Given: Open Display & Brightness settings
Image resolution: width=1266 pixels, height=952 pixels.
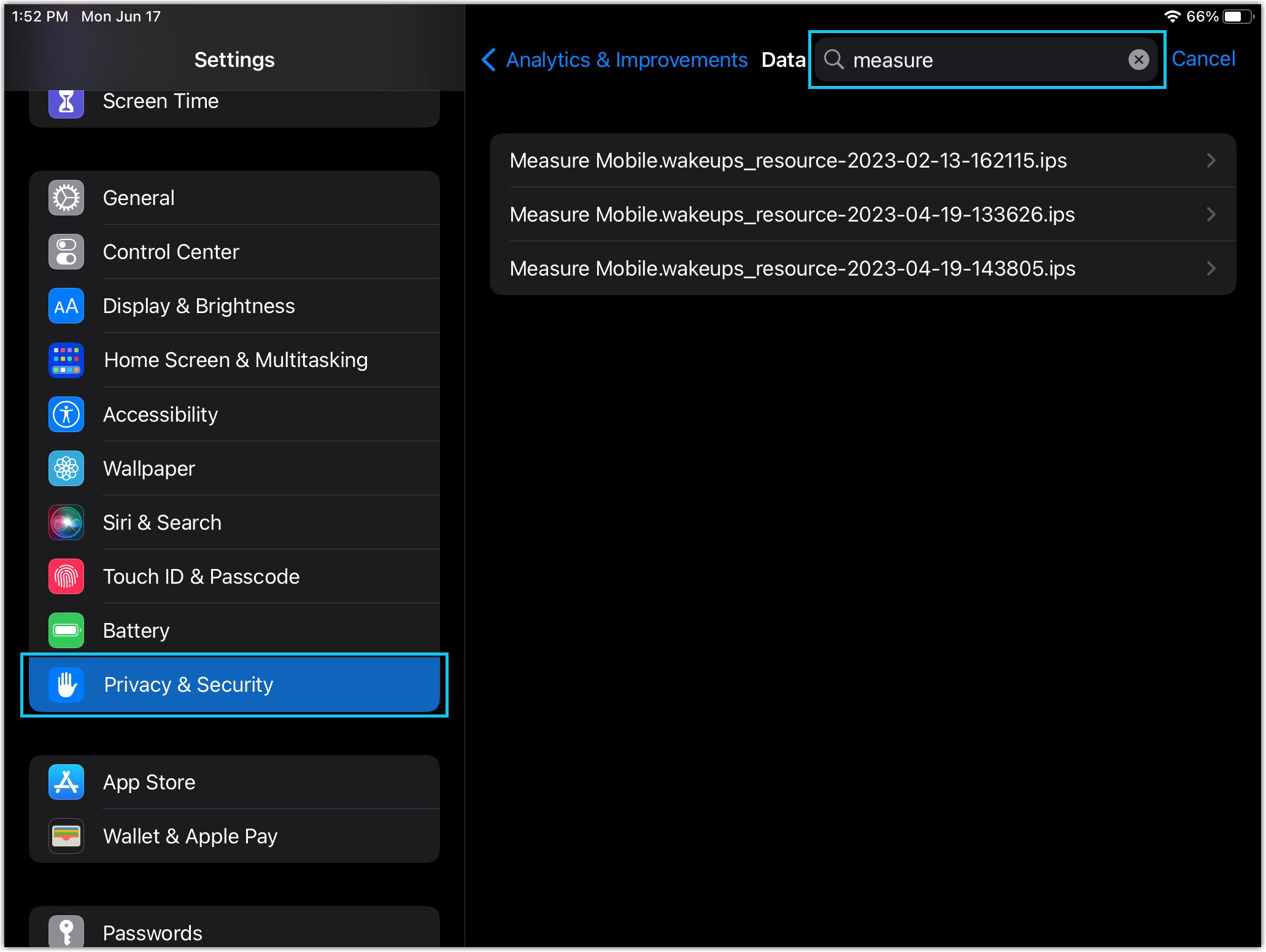Looking at the screenshot, I should [x=234, y=306].
